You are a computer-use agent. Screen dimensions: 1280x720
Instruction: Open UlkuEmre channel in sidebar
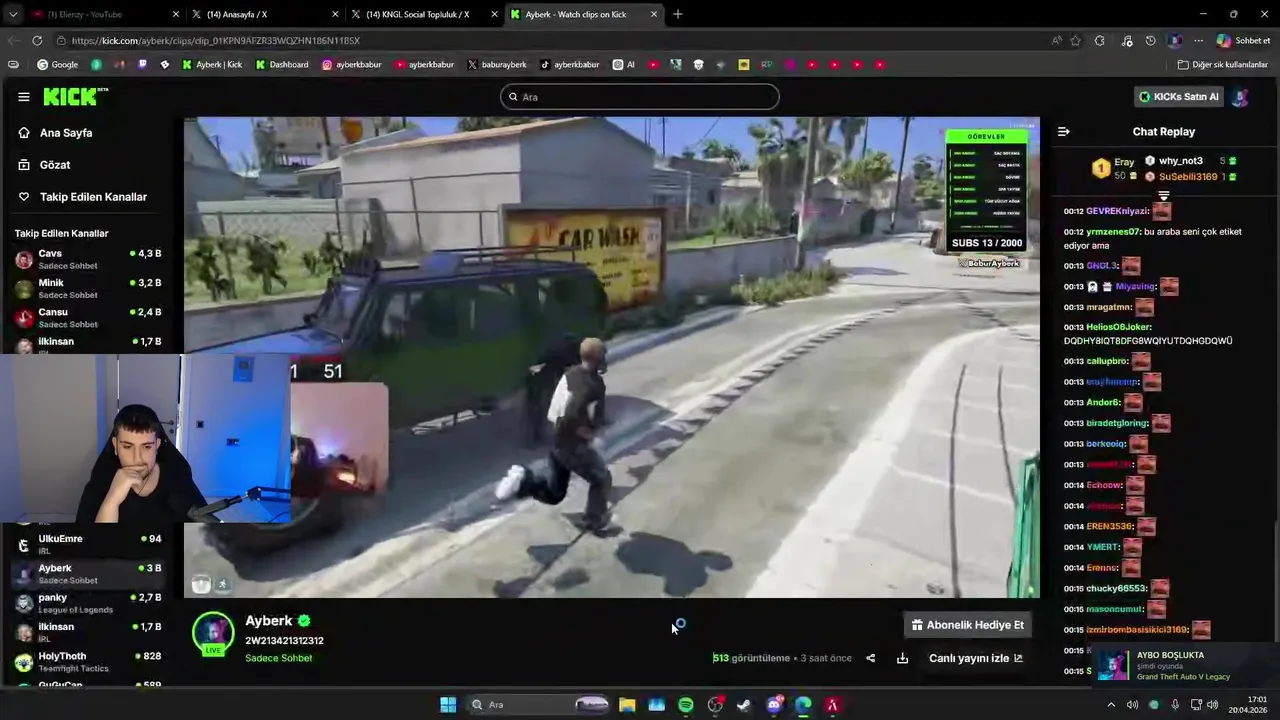[88, 544]
